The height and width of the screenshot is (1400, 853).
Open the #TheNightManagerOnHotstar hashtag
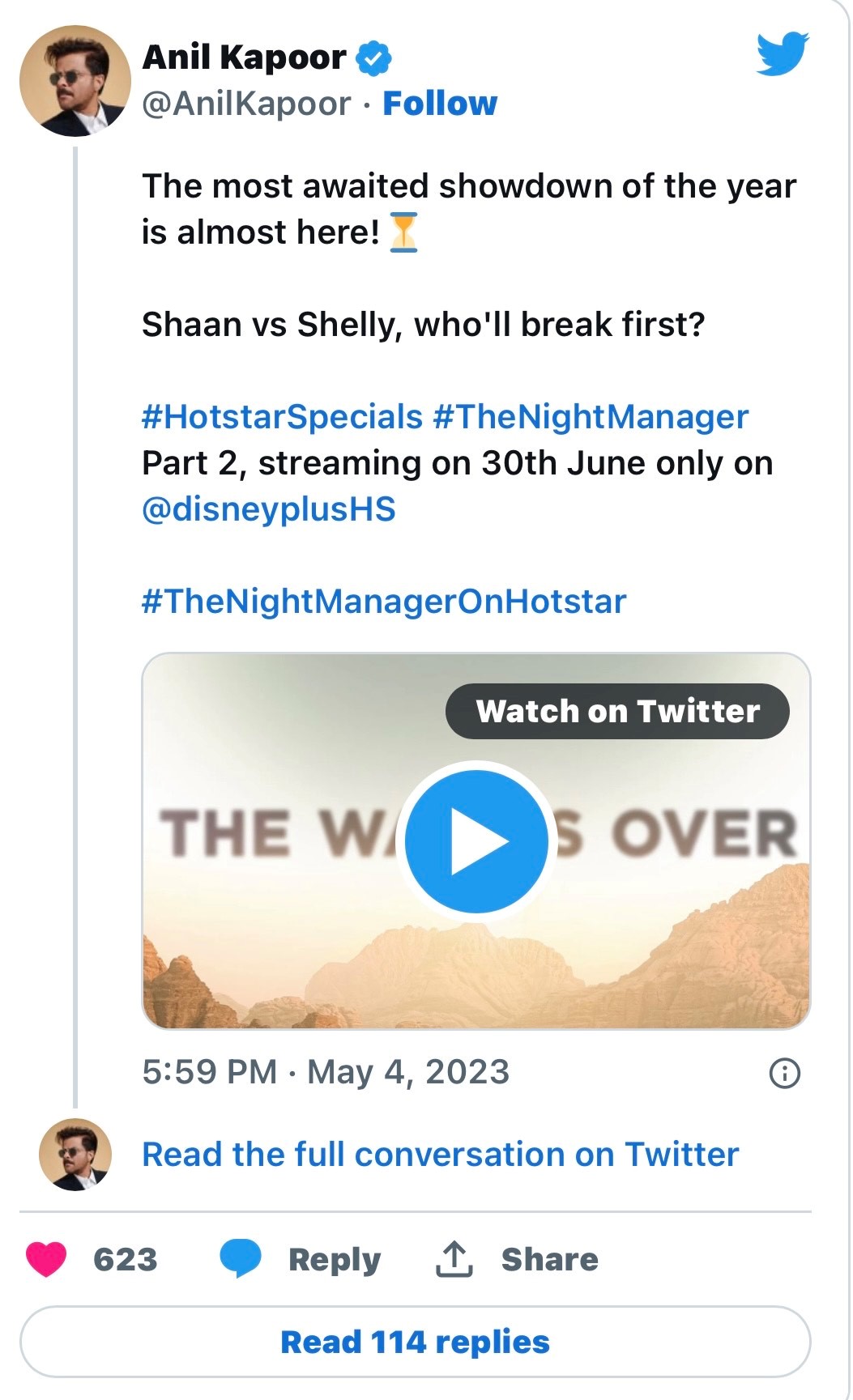point(384,602)
